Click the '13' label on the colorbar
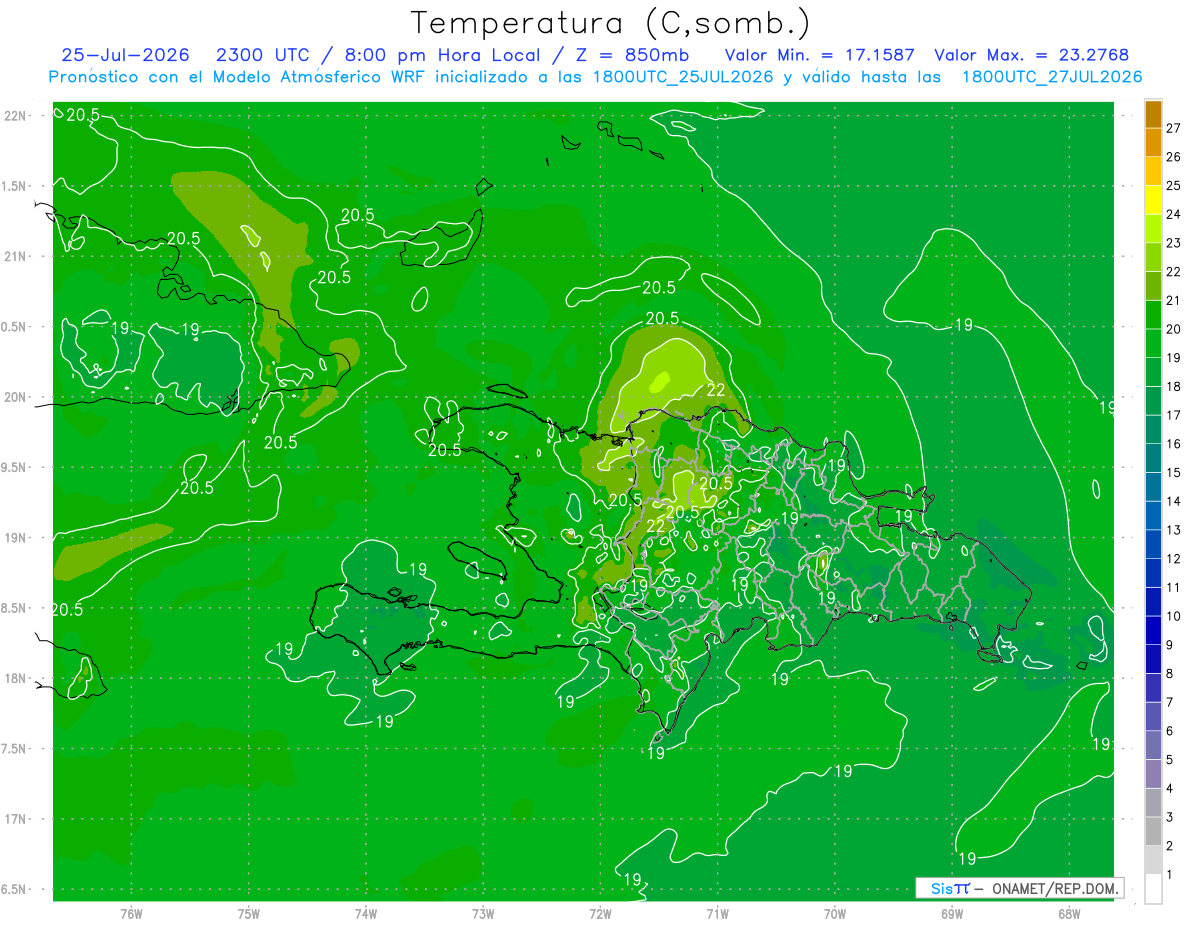This screenshot has height=927, width=1200. (1173, 530)
